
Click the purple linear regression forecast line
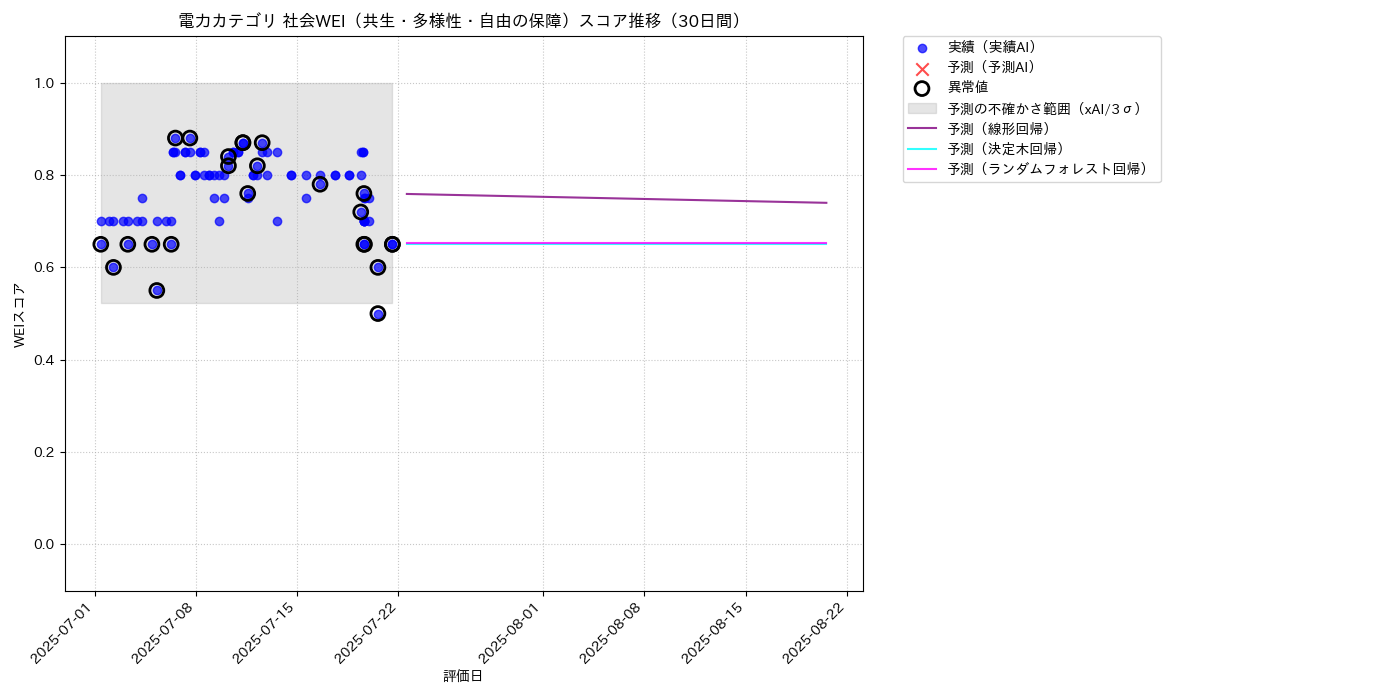(616, 198)
